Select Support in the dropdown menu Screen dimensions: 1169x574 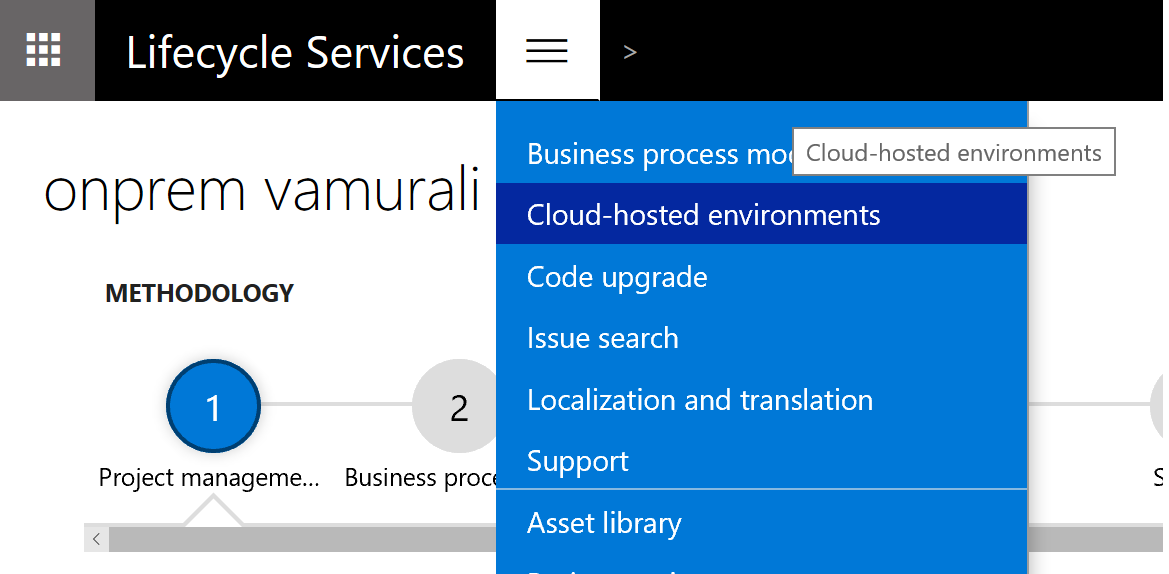pos(761,461)
